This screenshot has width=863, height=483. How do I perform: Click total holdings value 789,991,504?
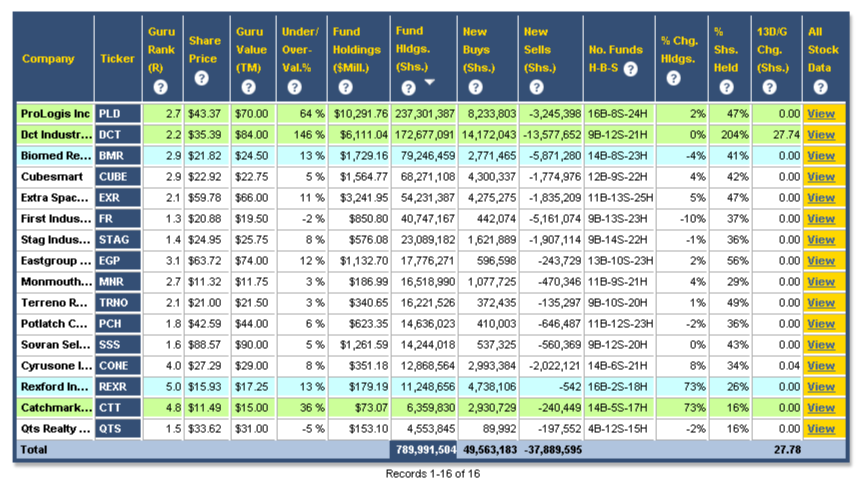[425, 449]
